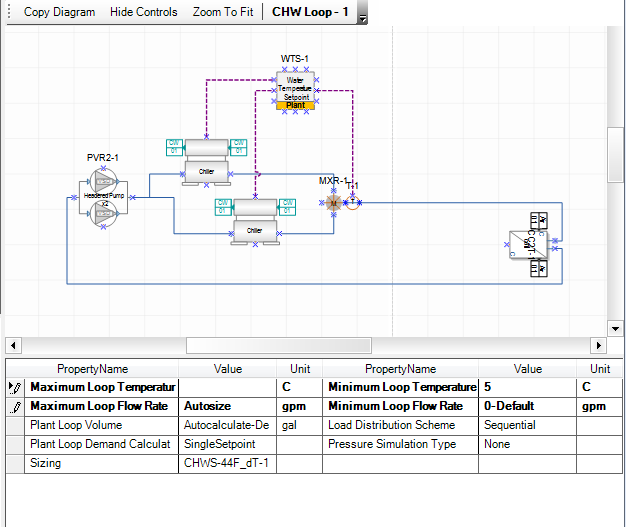Click the upper chiller component

pyautogui.click(x=205, y=162)
